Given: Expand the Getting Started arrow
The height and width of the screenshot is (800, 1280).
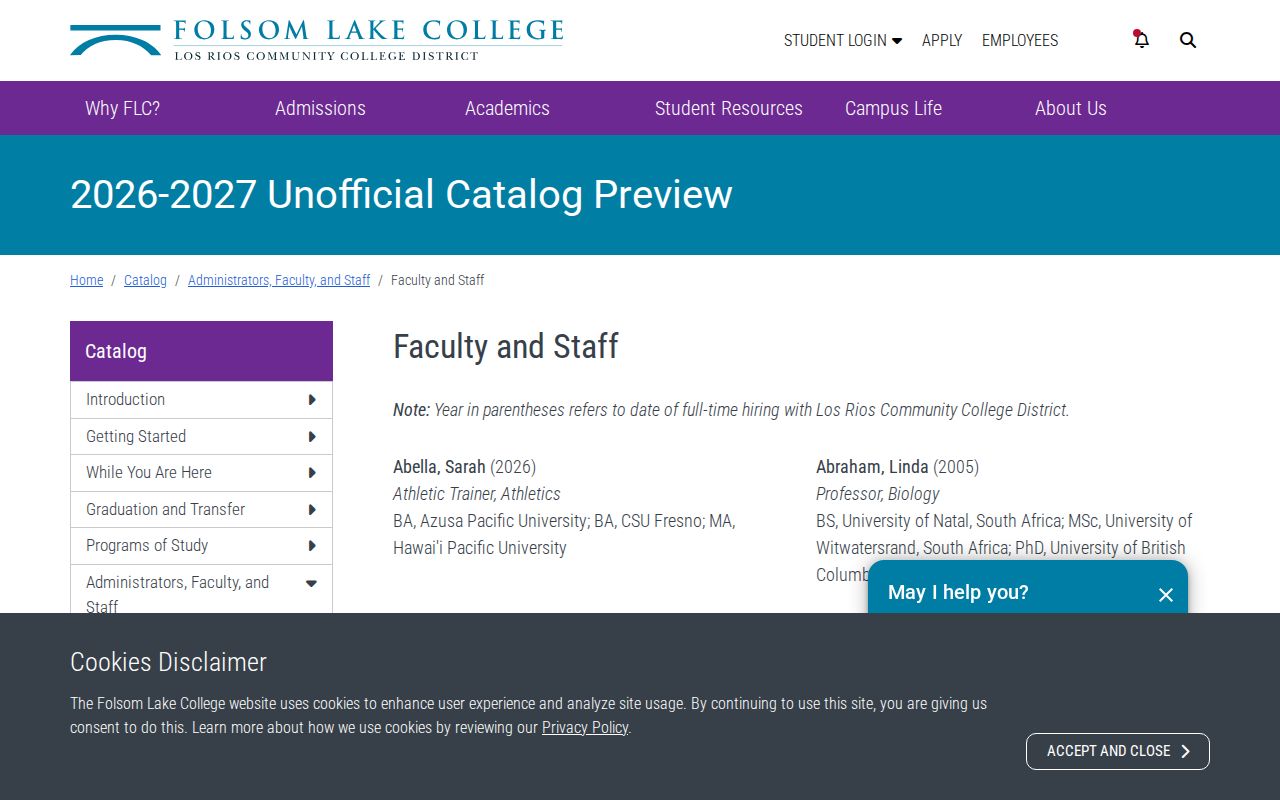Looking at the screenshot, I should (312, 437).
